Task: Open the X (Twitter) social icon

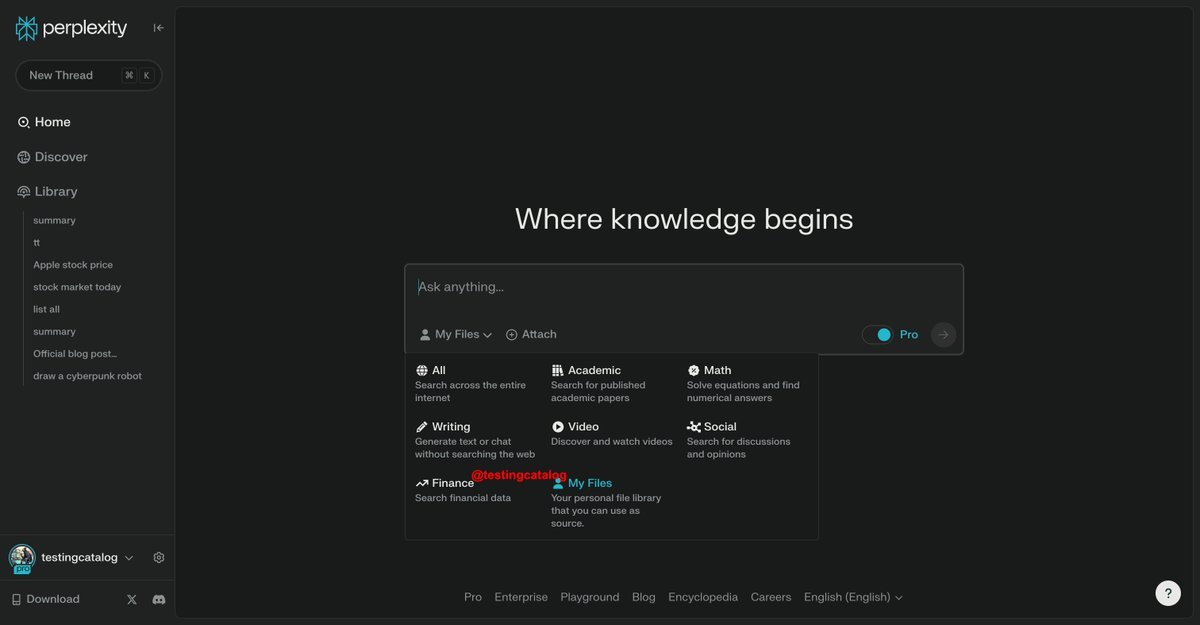Action: pyautogui.click(x=132, y=599)
